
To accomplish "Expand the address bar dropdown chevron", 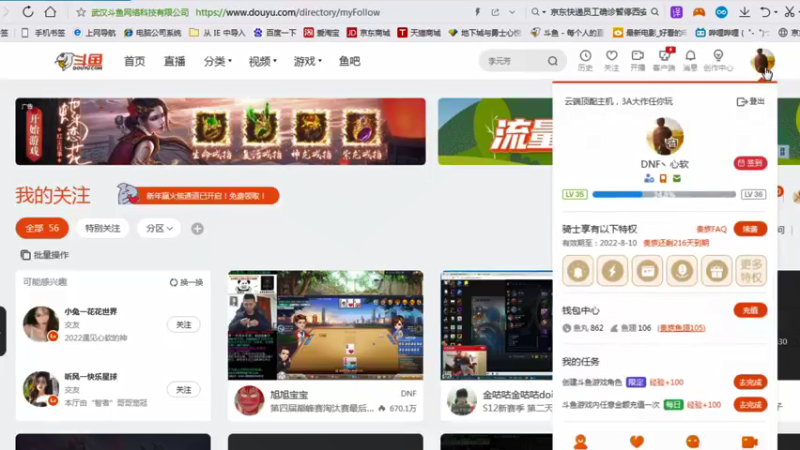I will [x=512, y=12].
